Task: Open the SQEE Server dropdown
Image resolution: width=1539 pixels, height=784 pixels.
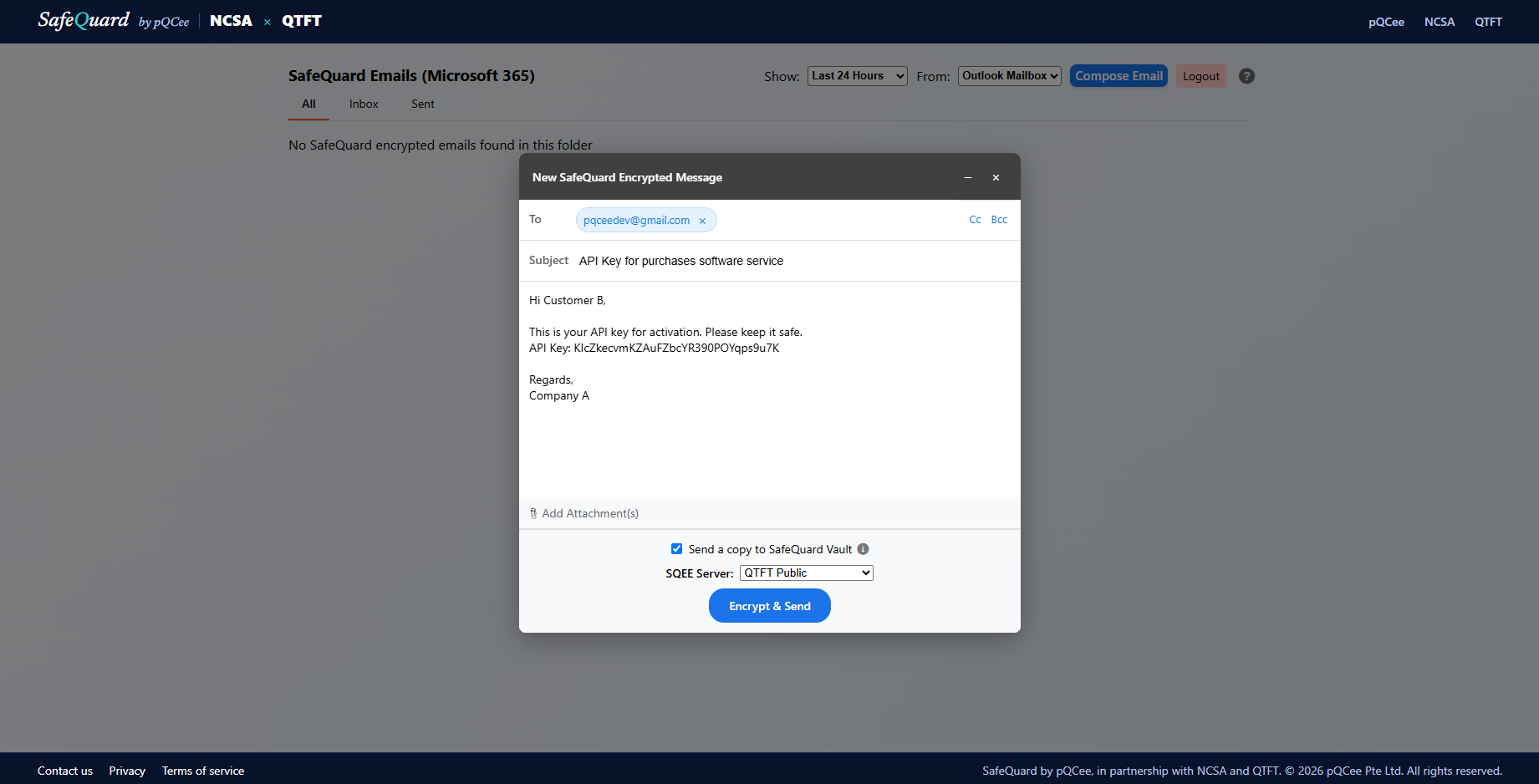Action: coord(807,573)
